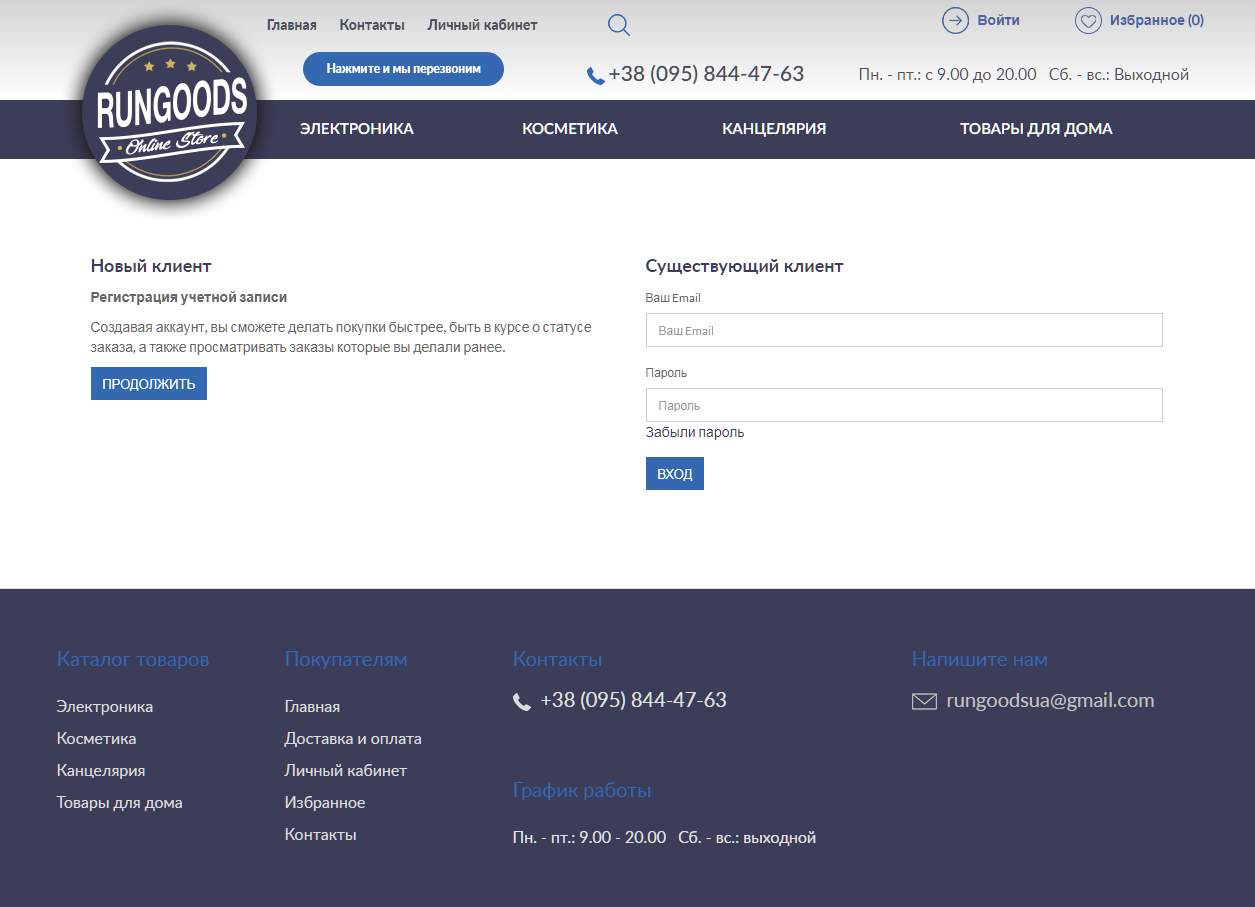The height and width of the screenshot is (907, 1255).
Task: Click the login arrow circle icon
Action: (955, 21)
